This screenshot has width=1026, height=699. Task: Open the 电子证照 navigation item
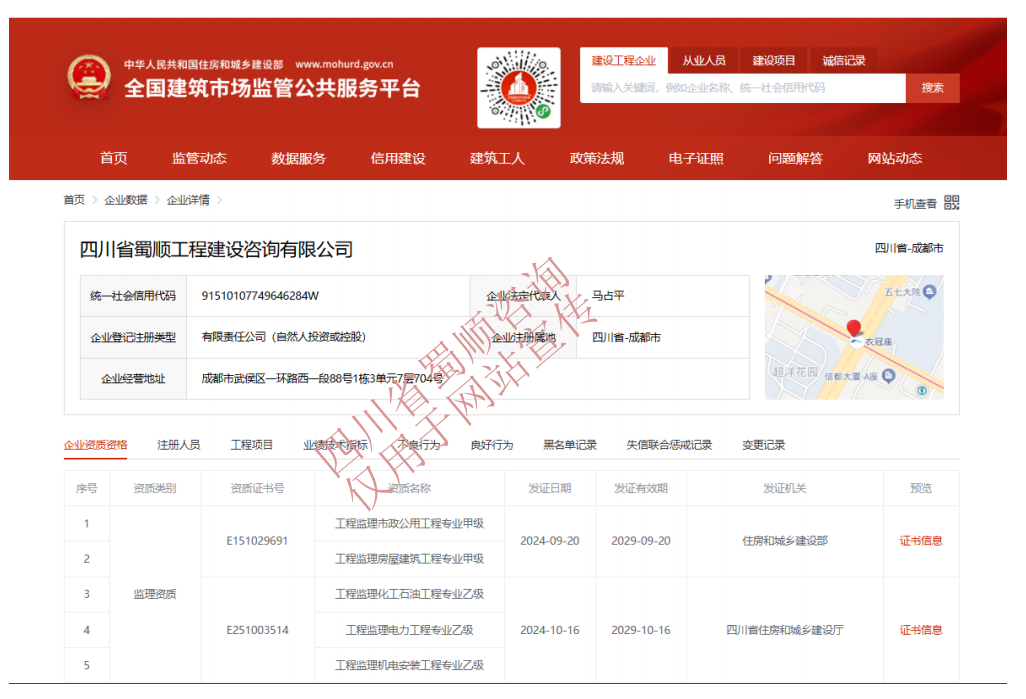[696, 158]
